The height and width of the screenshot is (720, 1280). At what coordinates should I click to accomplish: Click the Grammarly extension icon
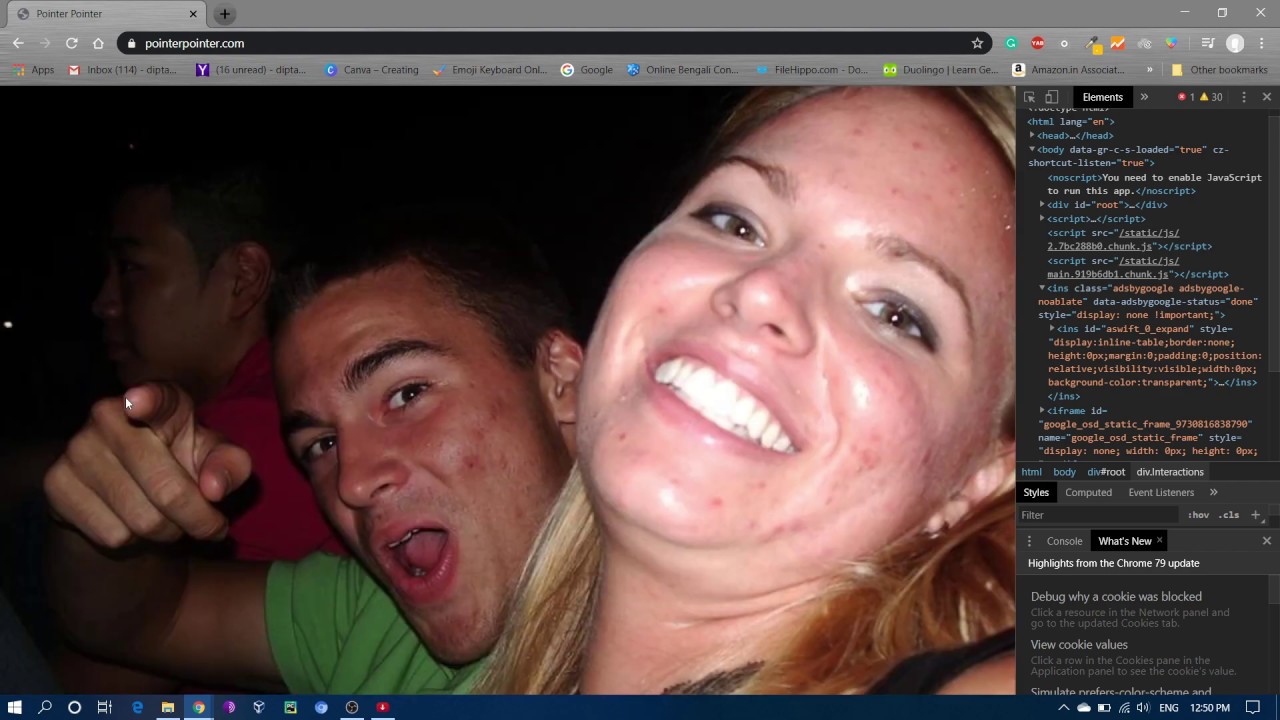1011,43
